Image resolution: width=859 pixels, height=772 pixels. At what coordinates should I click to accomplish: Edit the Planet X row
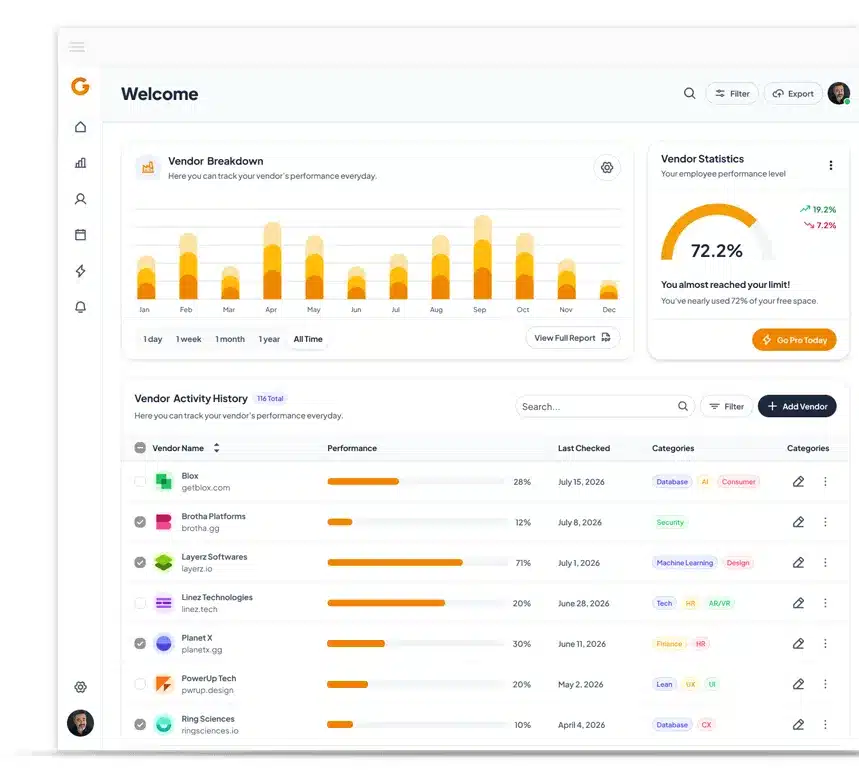798,644
